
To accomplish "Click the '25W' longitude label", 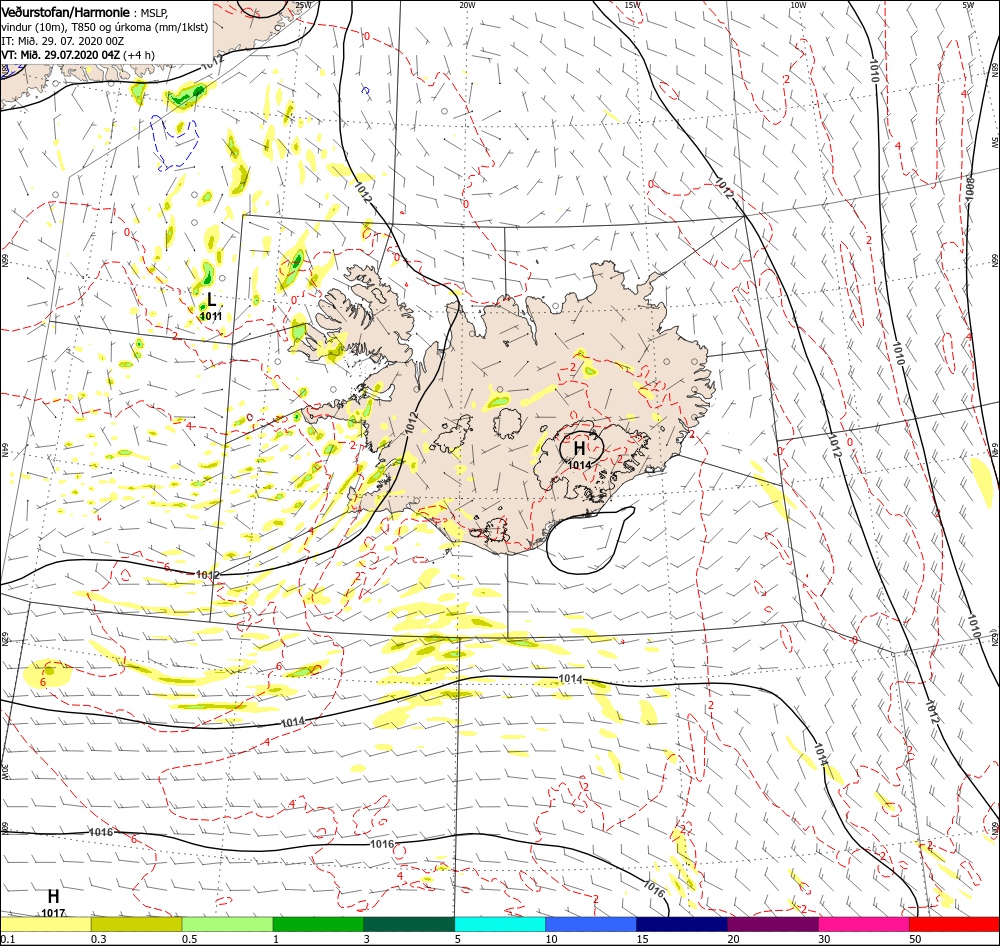I will pos(303,5).
